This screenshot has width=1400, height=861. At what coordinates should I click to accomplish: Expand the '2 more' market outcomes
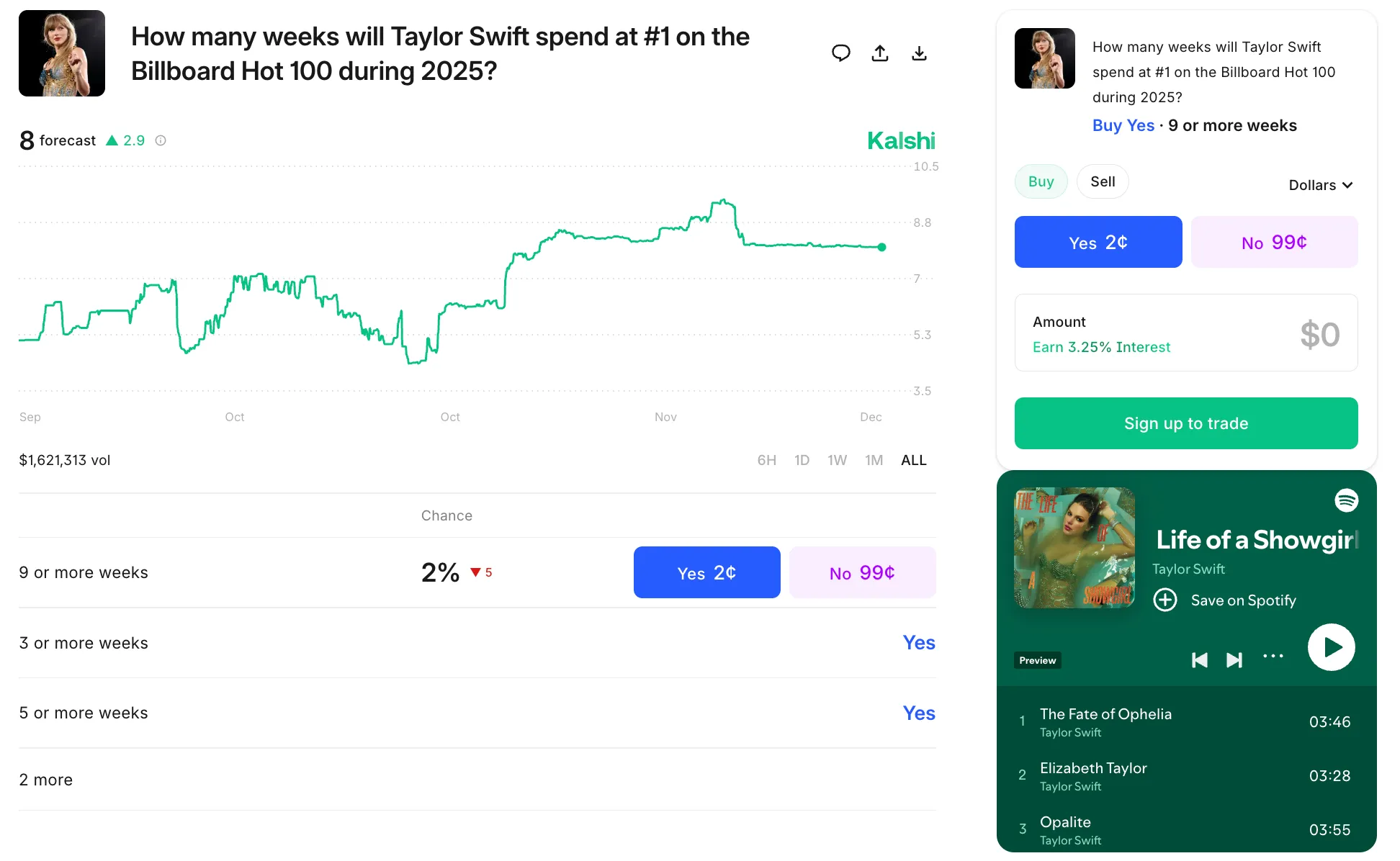pos(45,780)
